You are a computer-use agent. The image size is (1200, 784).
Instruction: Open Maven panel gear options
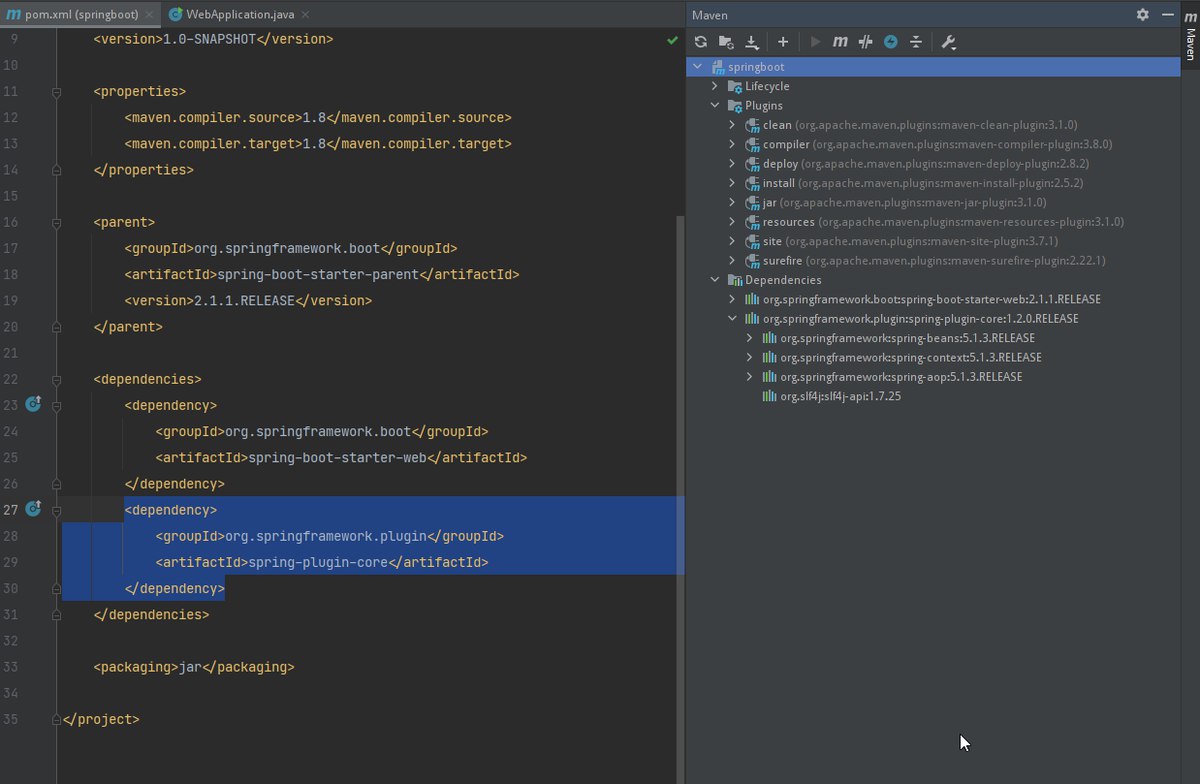click(x=1143, y=15)
